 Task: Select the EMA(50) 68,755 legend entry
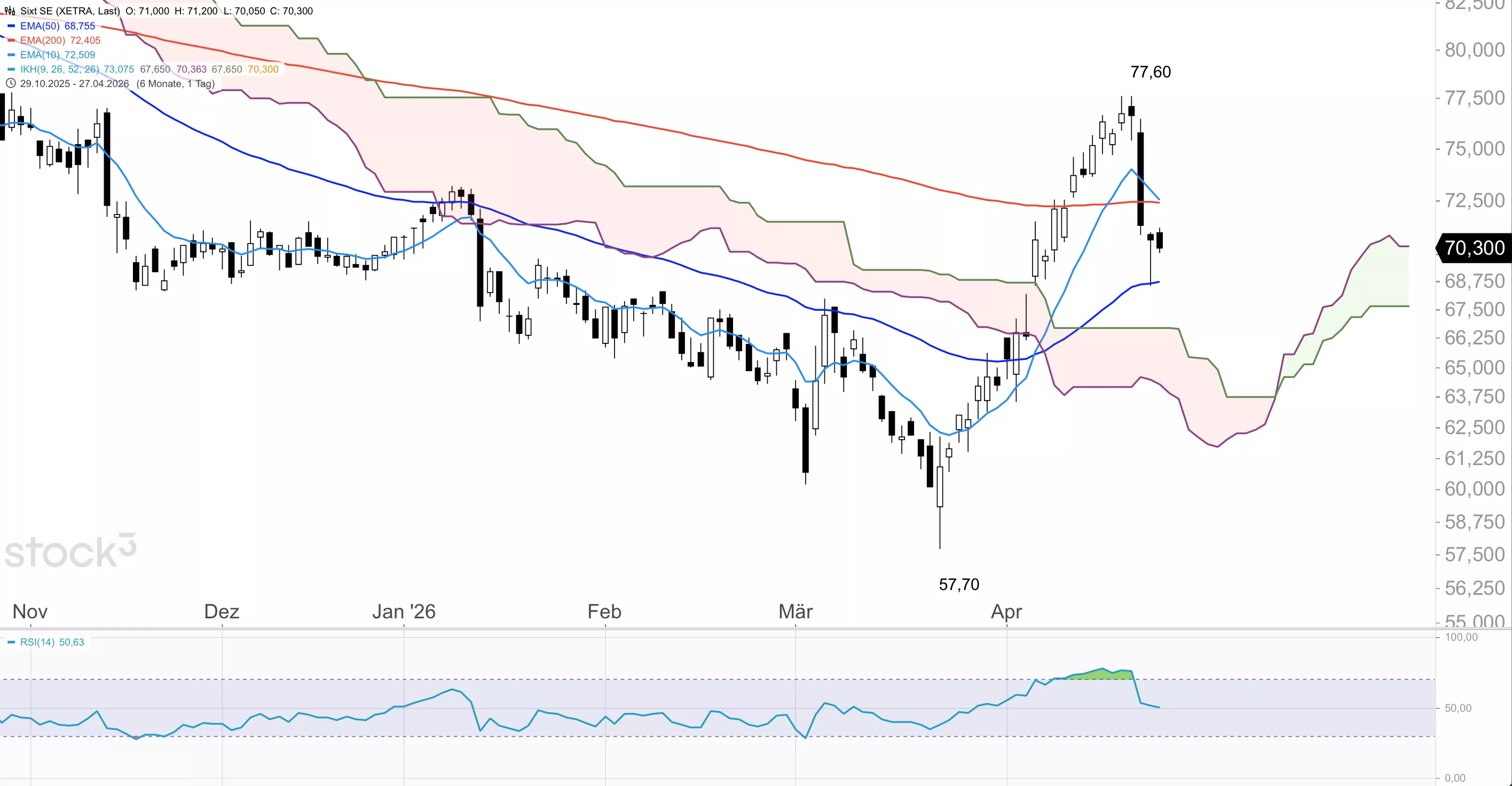pyautogui.click(x=58, y=26)
